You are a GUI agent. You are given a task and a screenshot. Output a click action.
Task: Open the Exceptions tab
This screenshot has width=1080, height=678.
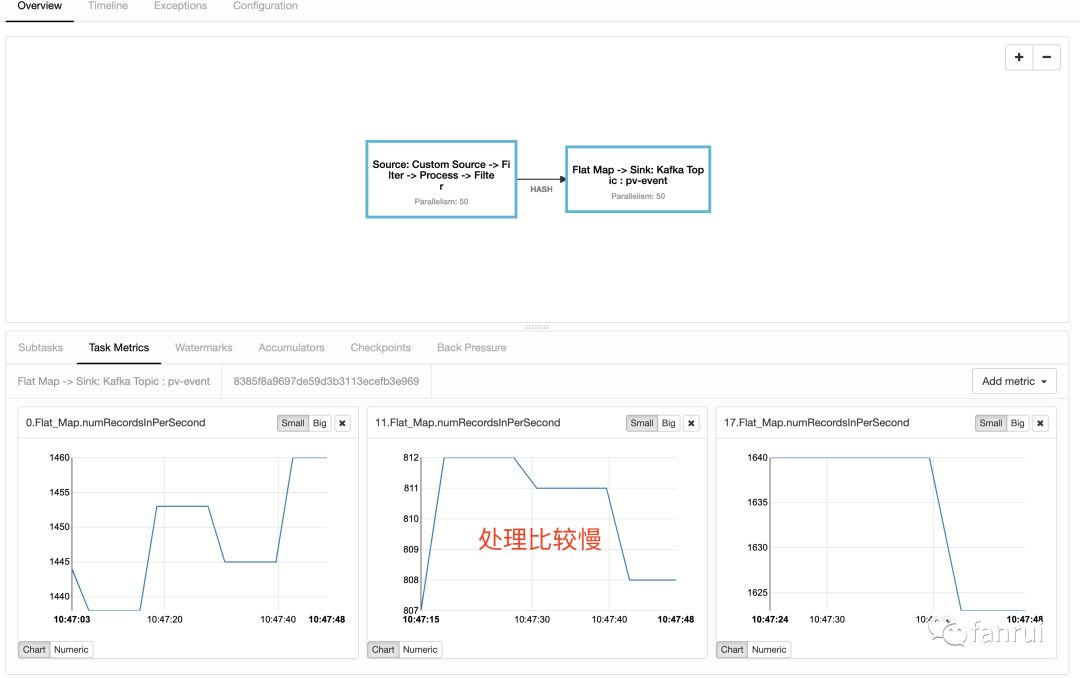(180, 6)
